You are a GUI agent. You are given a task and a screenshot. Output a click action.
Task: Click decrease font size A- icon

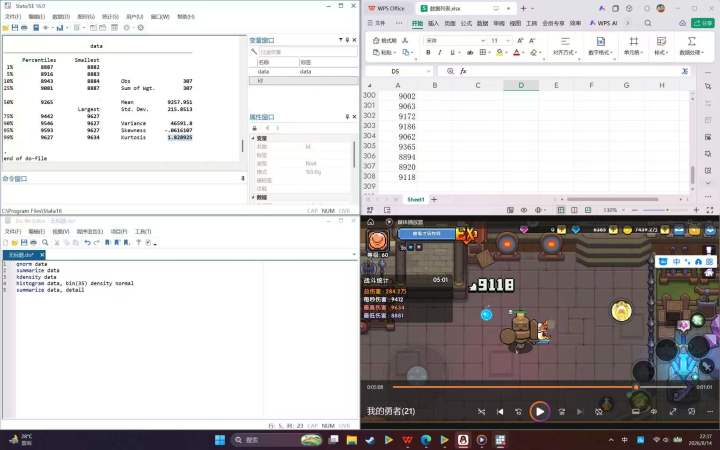coord(532,40)
